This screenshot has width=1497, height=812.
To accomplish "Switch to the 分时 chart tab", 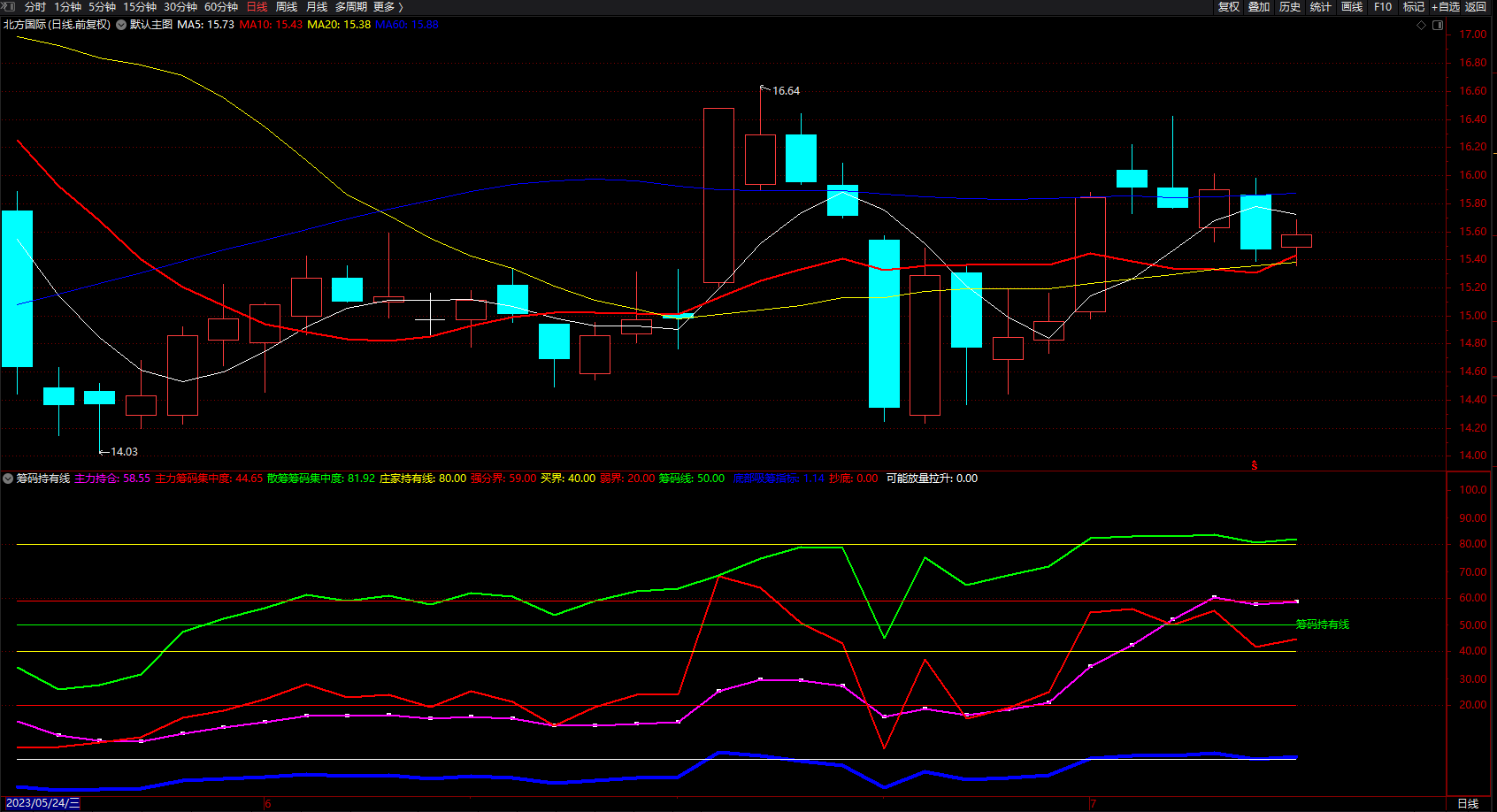I will click(35, 7).
